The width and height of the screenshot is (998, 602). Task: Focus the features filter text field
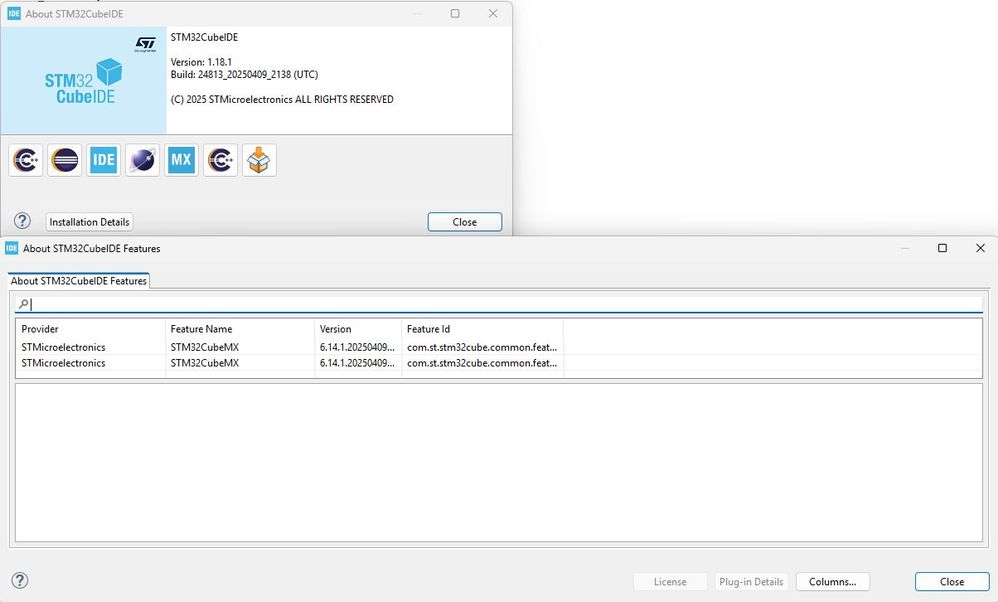(x=499, y=304)
